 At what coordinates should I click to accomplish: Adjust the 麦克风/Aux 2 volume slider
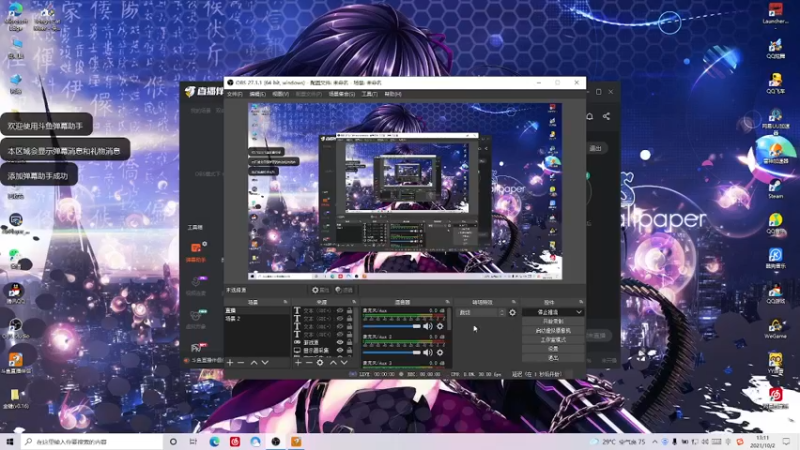pyautogui.click(x=392, y=352)
